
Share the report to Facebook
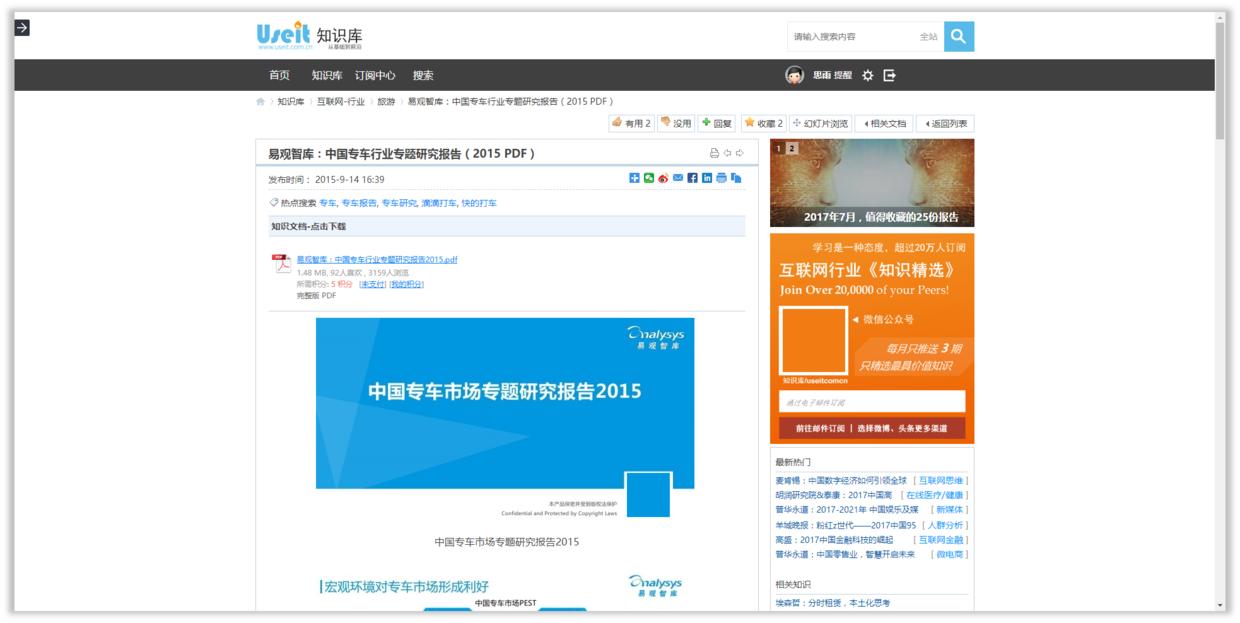pyautogui.click(x=693, y=178)
